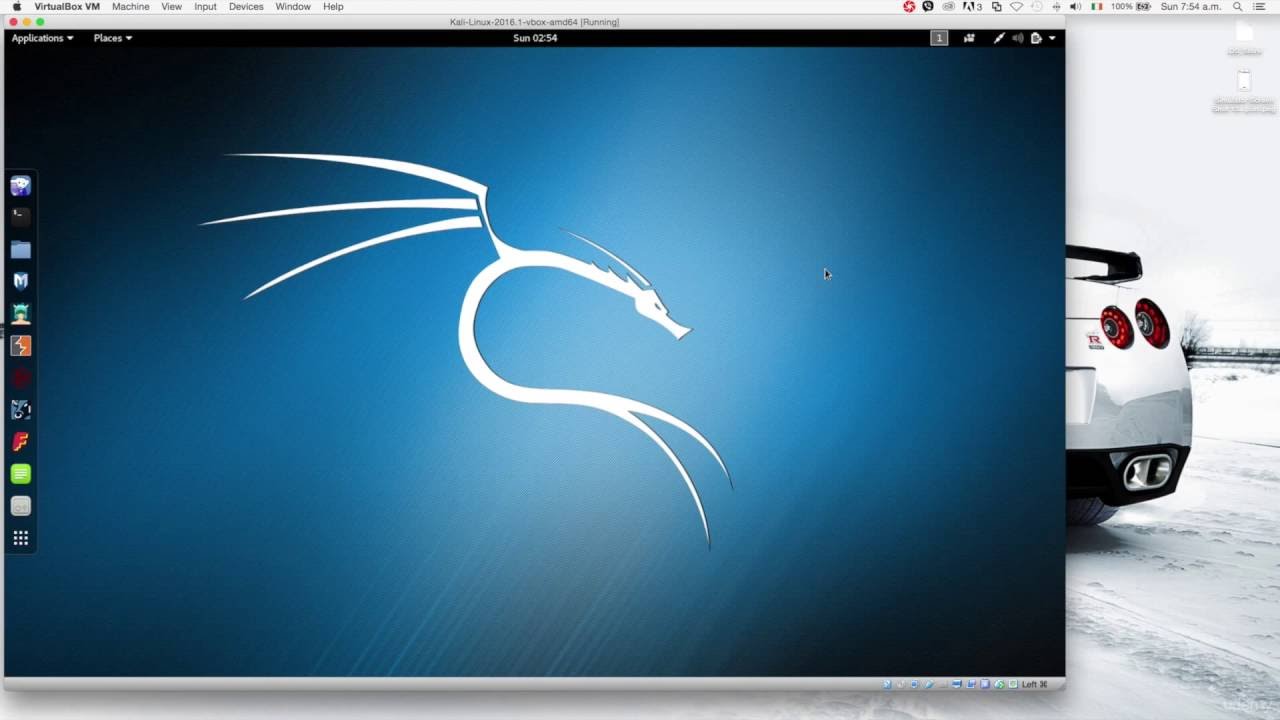Open the VirtualBox VM menu
The image size is (1280, 720).
click(67, 6)
